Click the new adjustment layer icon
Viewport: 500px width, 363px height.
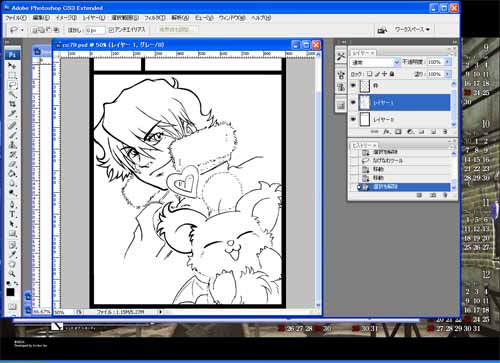pos(410,132)
